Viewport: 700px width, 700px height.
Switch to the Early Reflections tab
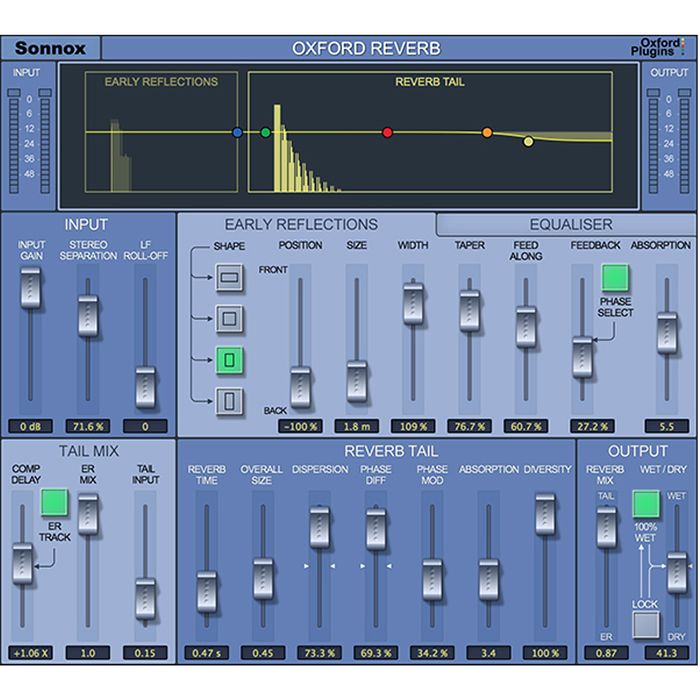(301, 225)
